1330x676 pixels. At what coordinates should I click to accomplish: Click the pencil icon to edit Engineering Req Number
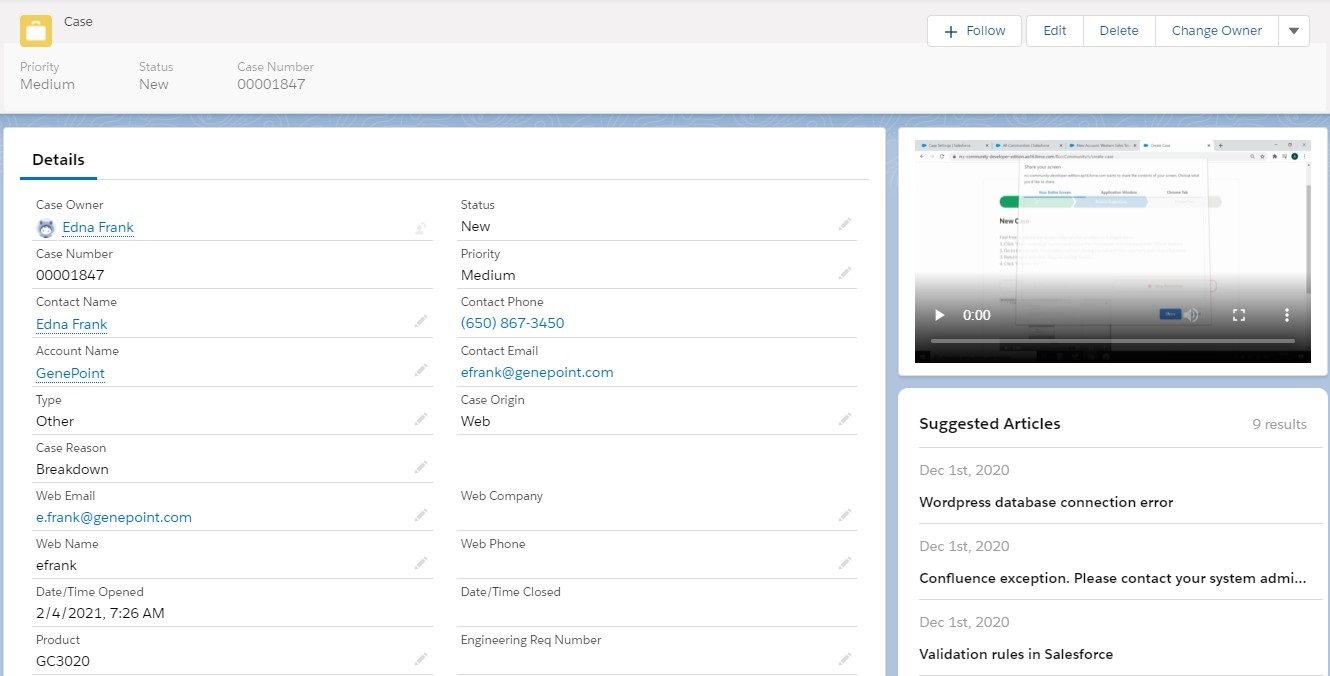(845, 659)
